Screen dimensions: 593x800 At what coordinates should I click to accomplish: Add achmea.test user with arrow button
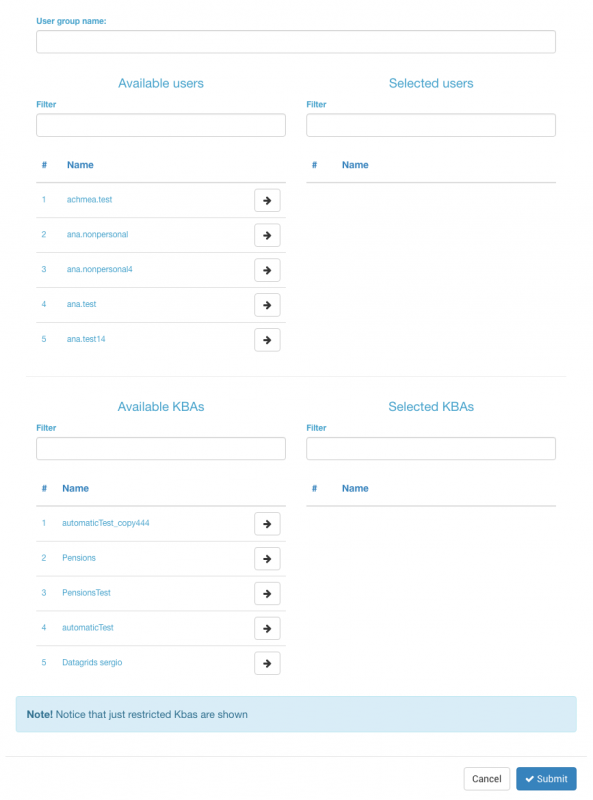click(267, 201)
